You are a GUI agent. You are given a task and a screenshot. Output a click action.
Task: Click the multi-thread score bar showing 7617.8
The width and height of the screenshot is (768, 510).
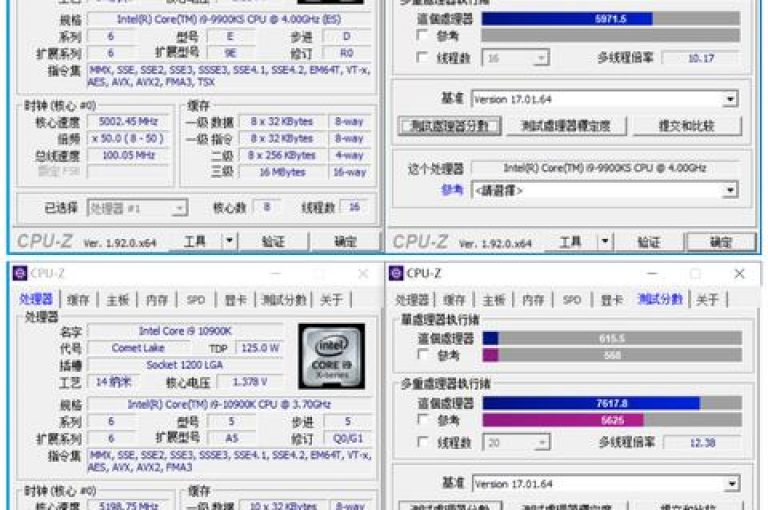tap(612, 403)
